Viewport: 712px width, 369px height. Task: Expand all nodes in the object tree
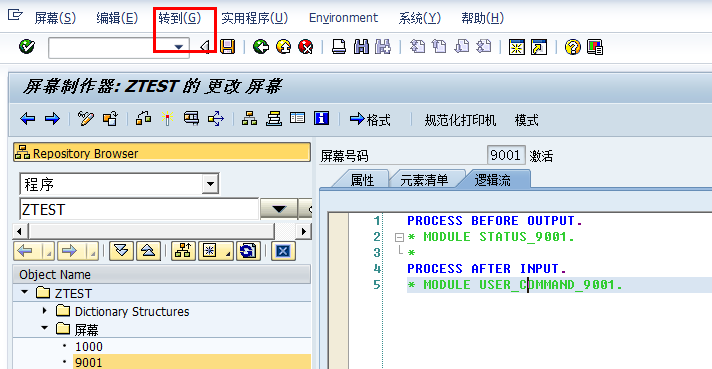[121, 251]
